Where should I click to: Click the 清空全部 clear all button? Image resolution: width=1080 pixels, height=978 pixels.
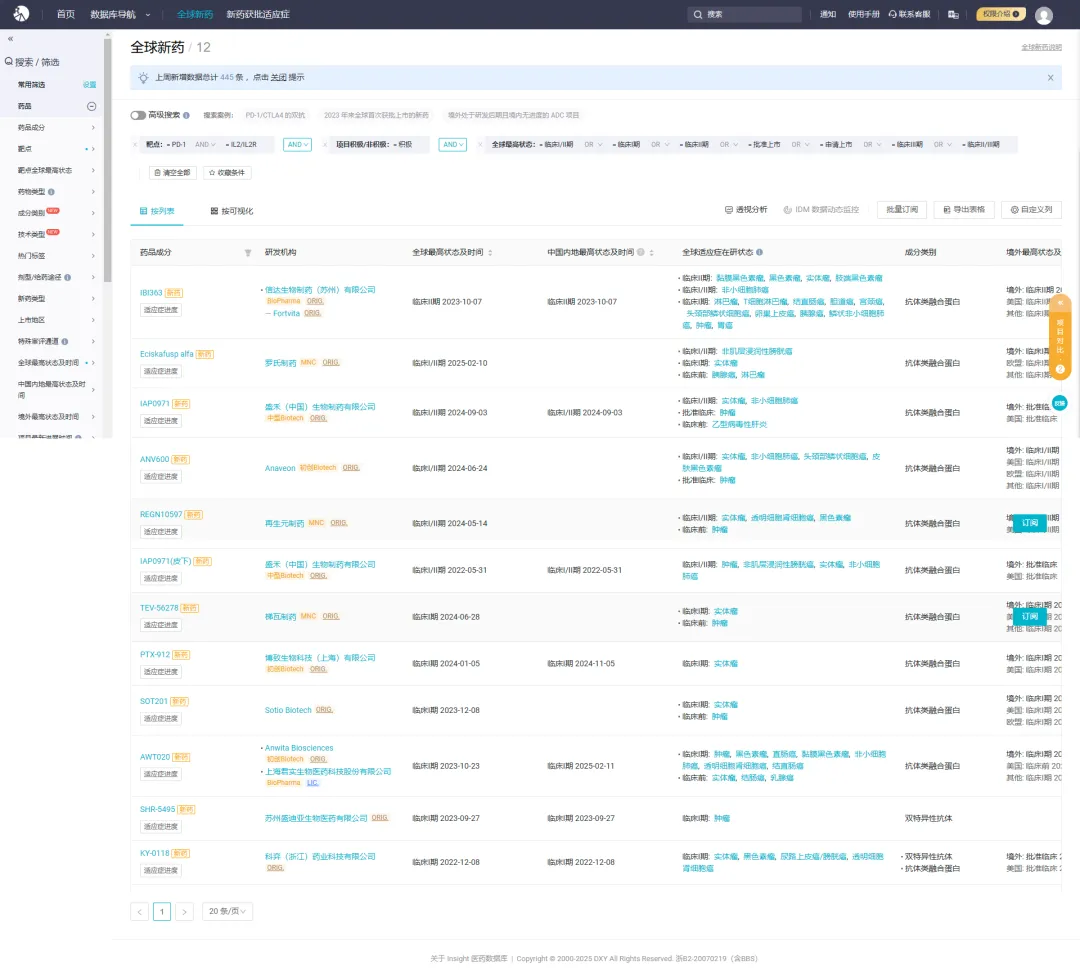tap(173, 173)
